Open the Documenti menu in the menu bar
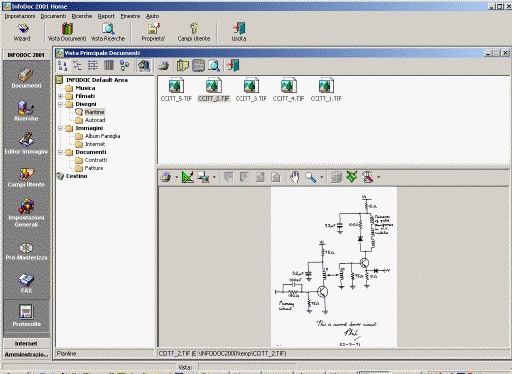 53,16
